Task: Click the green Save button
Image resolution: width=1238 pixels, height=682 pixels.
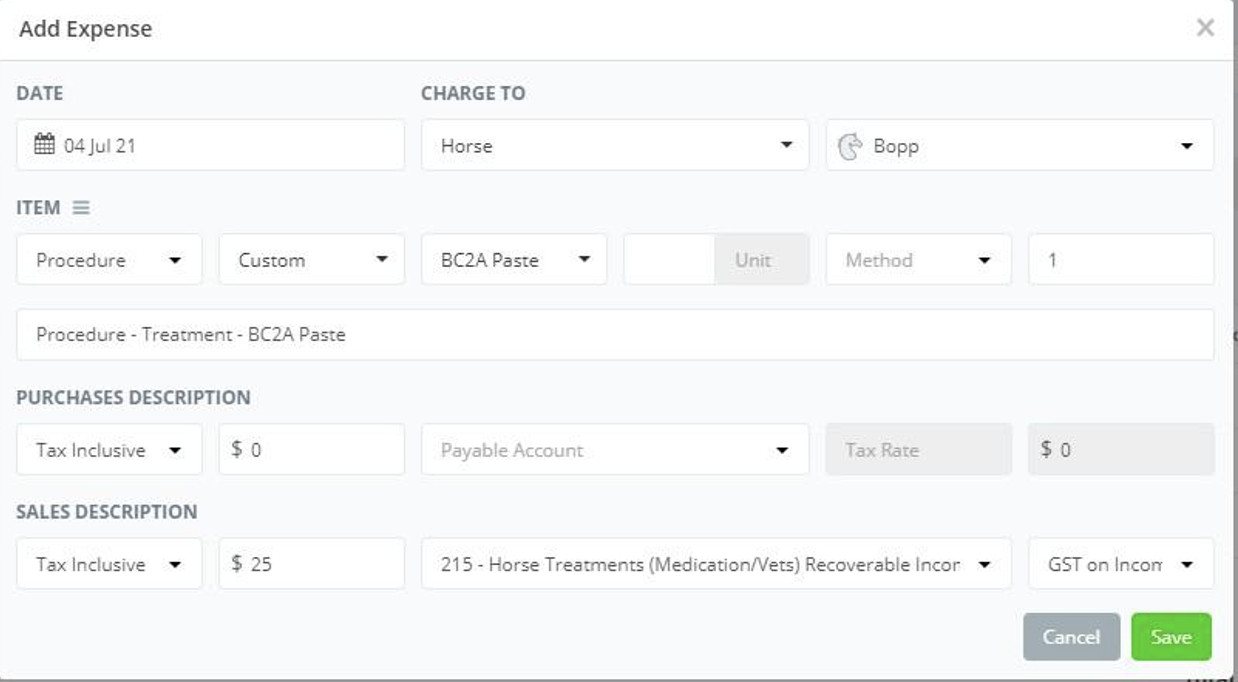Action: tap(1170, 637)
